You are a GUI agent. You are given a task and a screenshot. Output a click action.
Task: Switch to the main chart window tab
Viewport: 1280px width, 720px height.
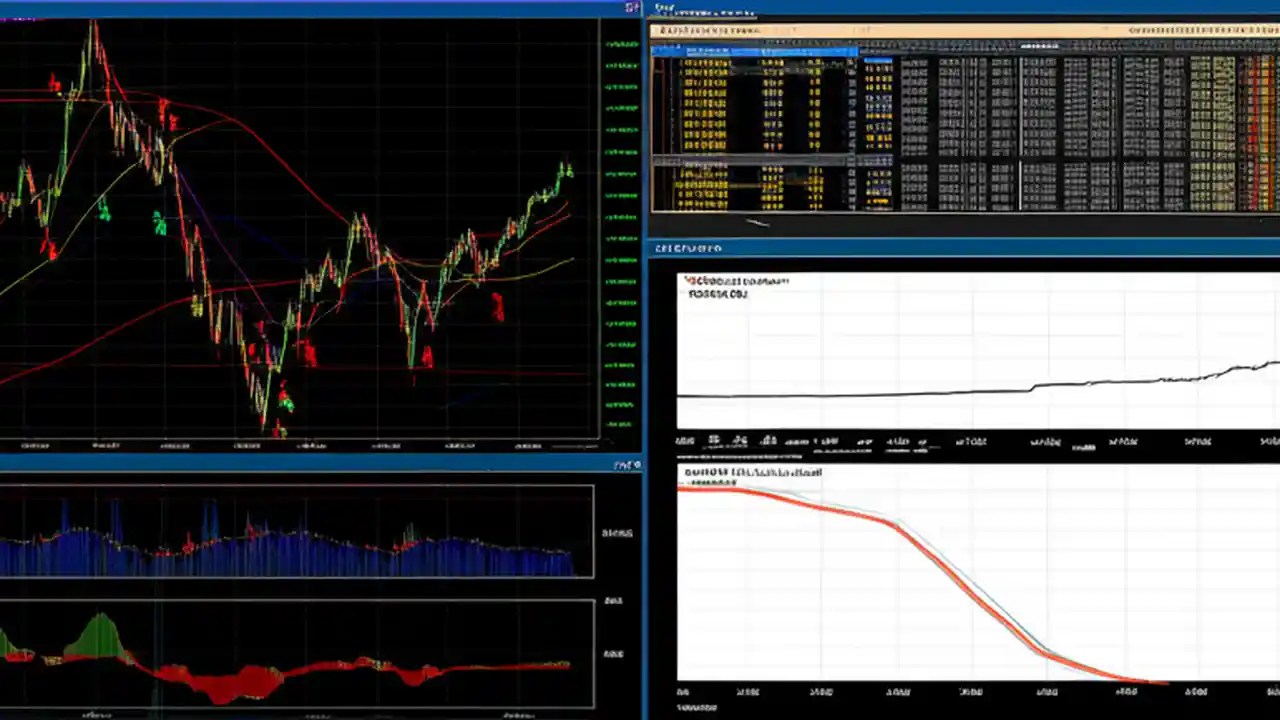pyautogui.click(x=300, y=8)
